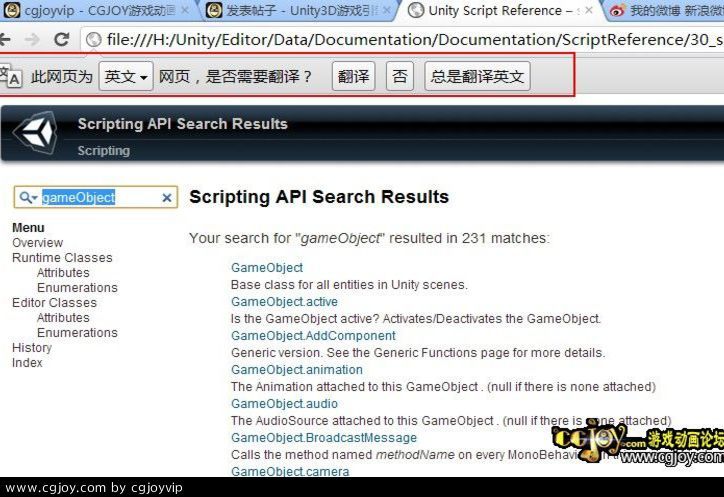This screenshot has width=724, height=497.
Task: Click the translate icon in translation bar
Action: tap(10, 76)
